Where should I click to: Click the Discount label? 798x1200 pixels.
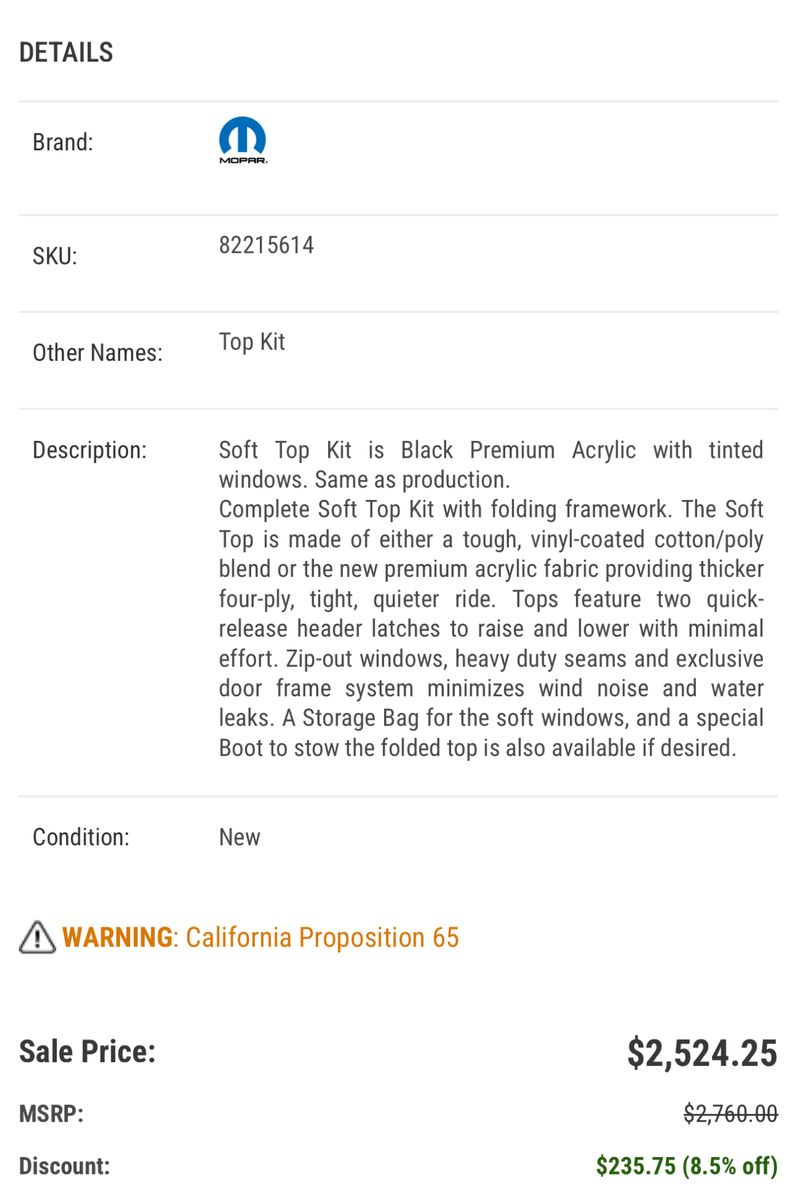tap(64, 1166)
